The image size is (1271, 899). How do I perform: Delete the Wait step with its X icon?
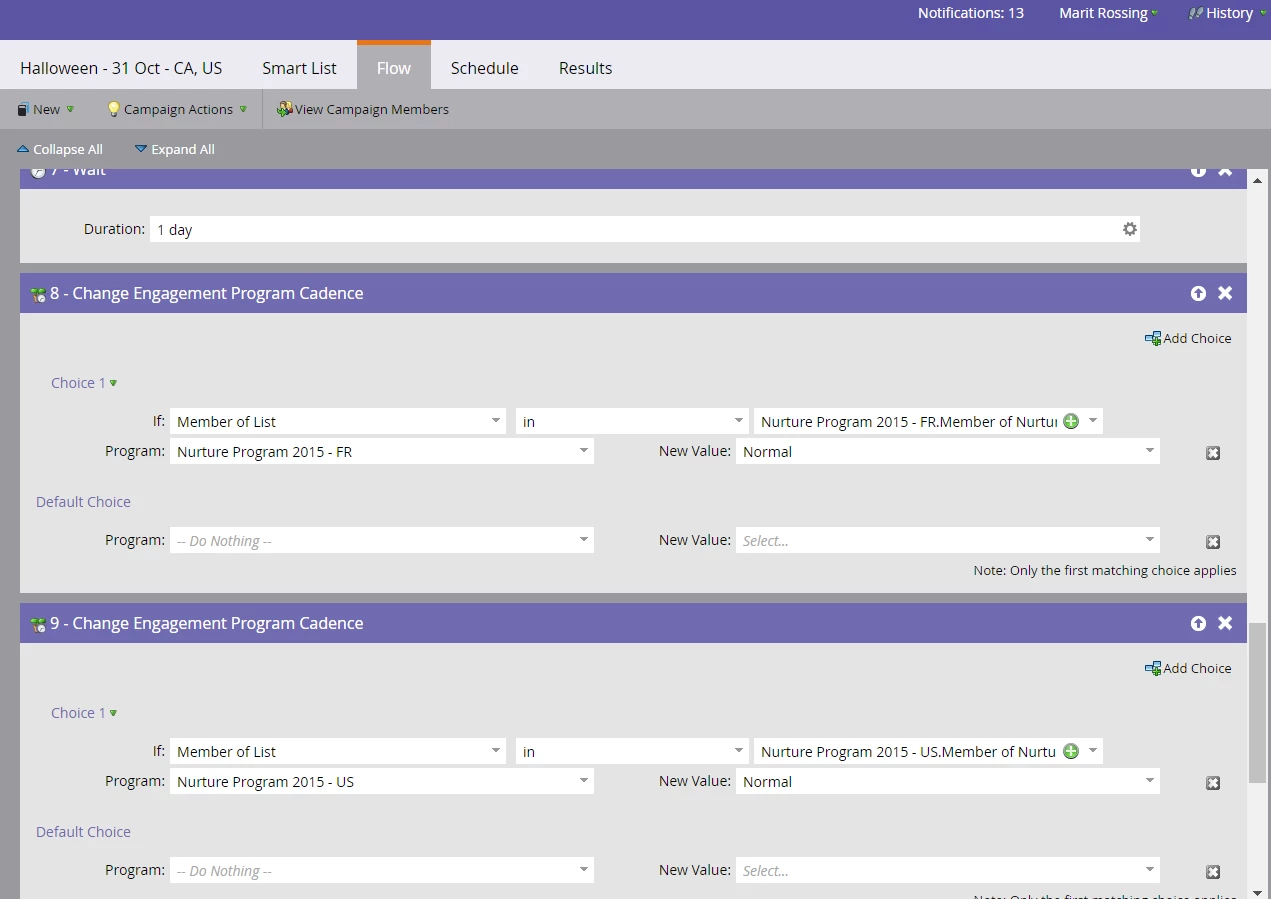click(x=1225, y=172)
